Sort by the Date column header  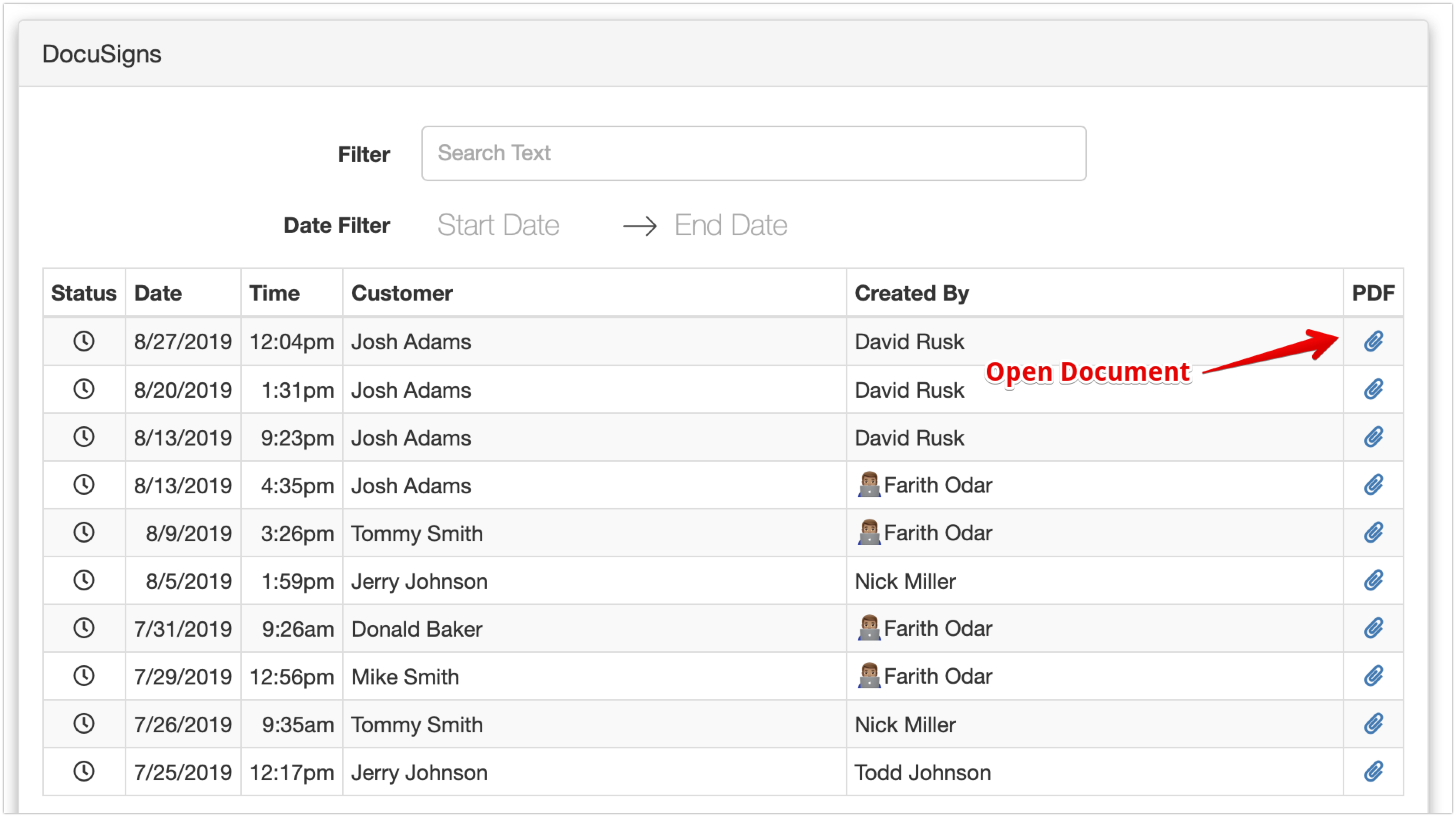pos(158,293)
